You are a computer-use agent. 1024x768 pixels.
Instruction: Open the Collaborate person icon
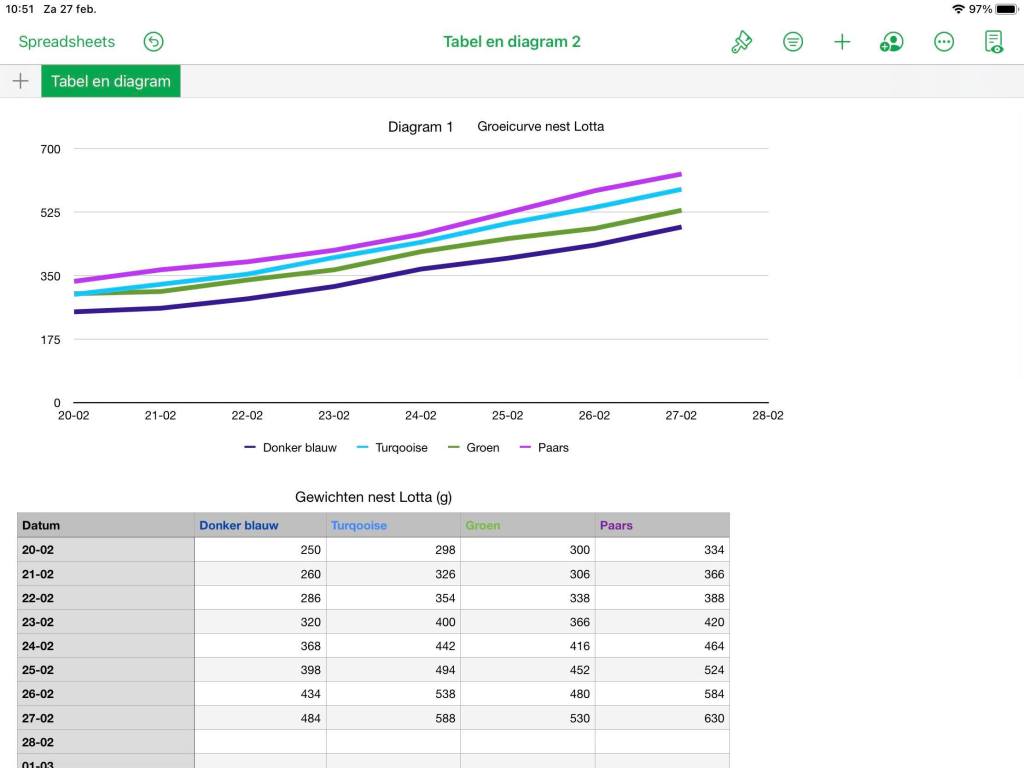891,42
